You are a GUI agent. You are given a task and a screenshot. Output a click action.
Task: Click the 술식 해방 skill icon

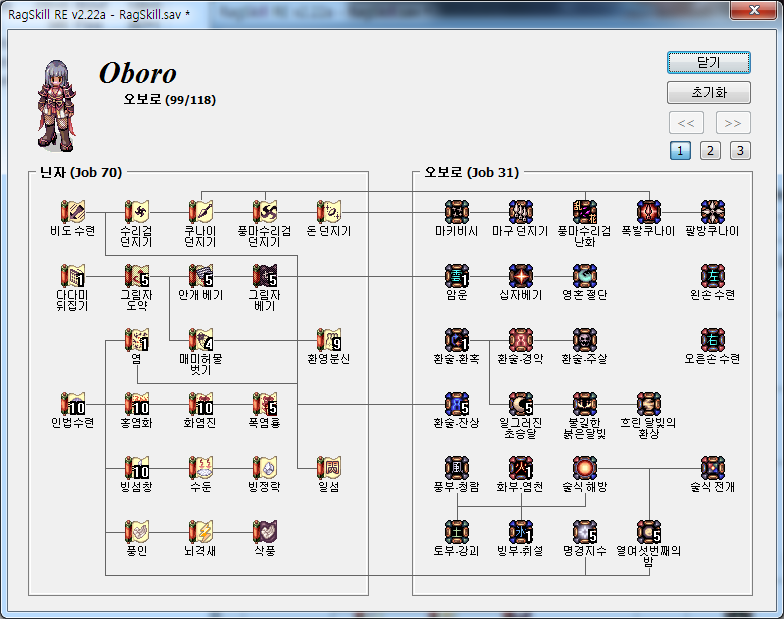(585, 467)
